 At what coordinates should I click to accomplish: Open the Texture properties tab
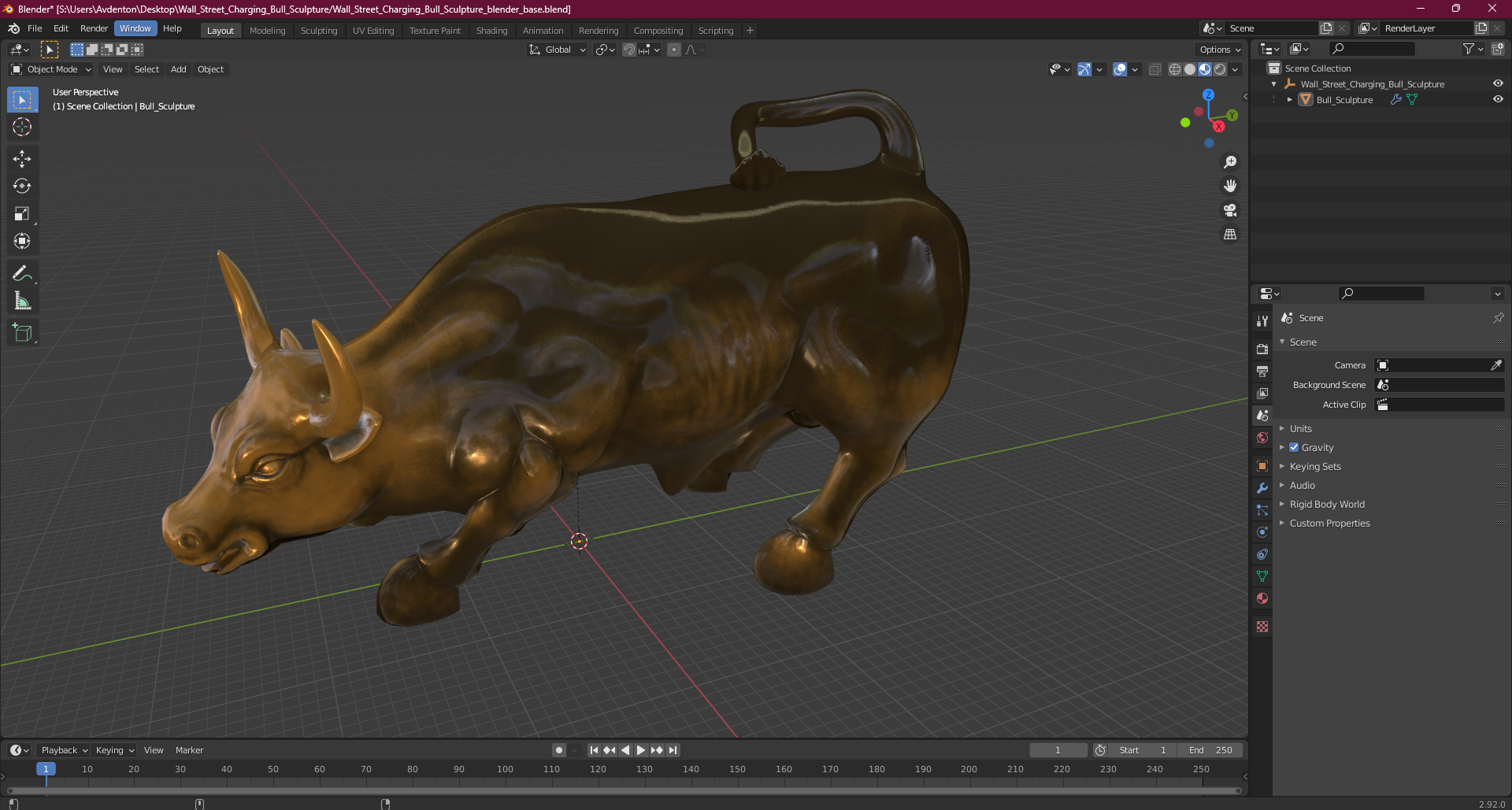pos(1262,627)
